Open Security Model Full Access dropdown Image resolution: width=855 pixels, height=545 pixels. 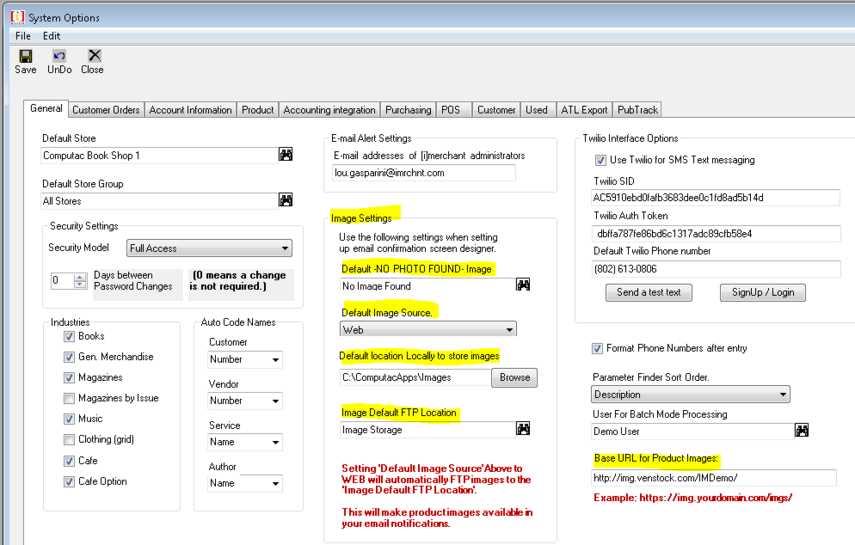[209, 248]
